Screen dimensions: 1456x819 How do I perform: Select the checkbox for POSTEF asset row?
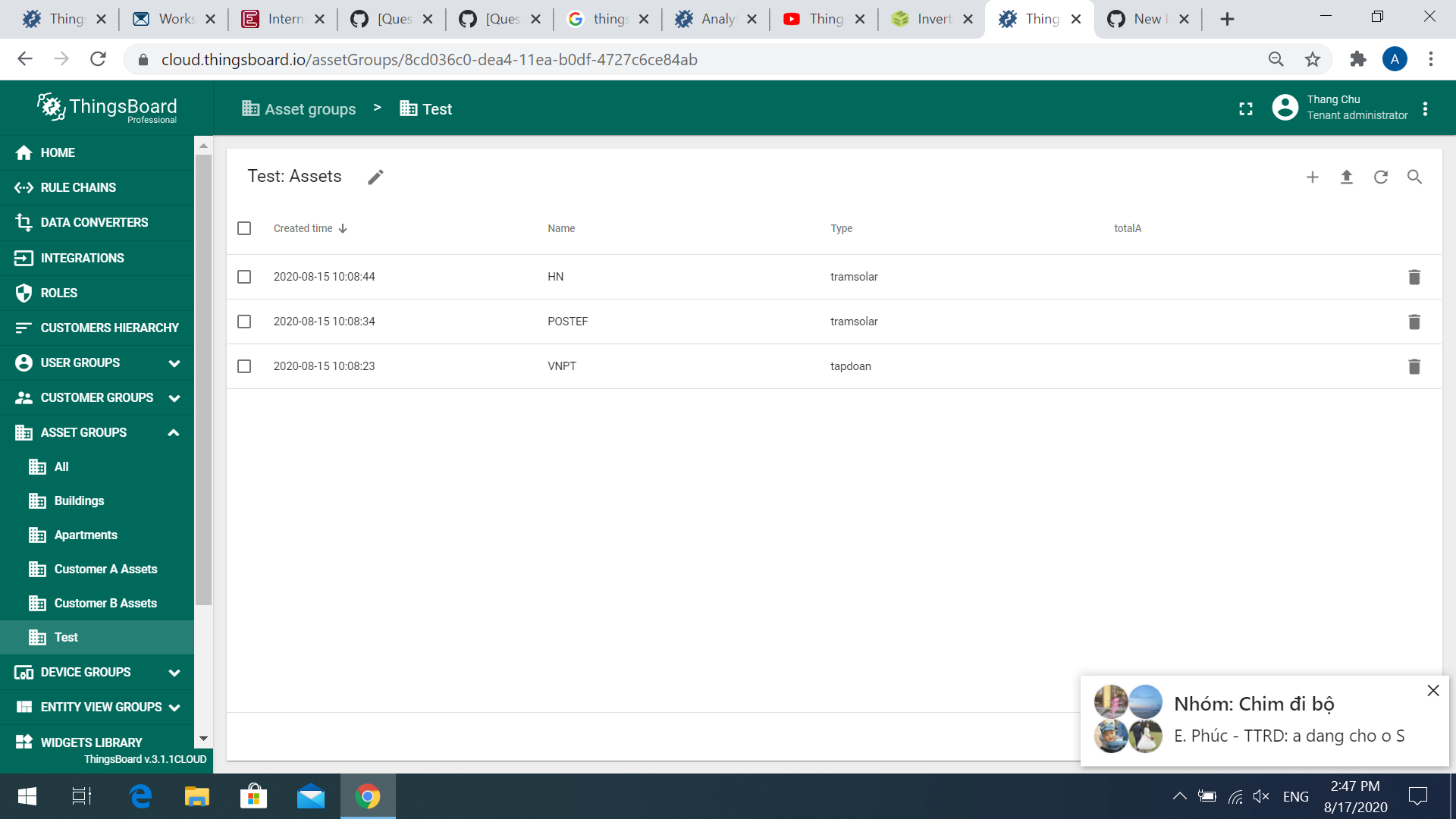tap(244, 322)
